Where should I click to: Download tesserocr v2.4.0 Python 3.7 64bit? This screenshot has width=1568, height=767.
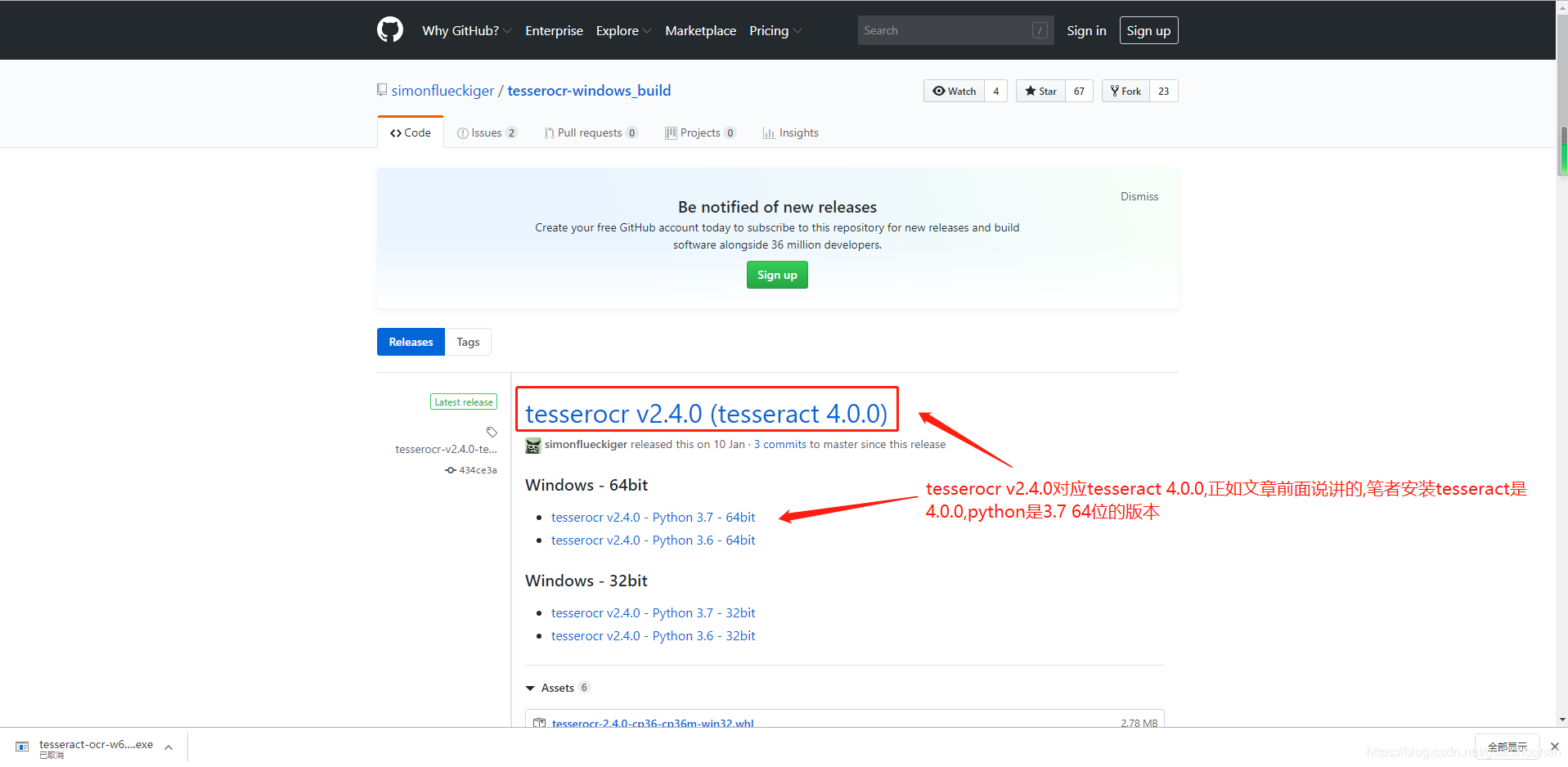pyautogui.click(x=653, y=517)
